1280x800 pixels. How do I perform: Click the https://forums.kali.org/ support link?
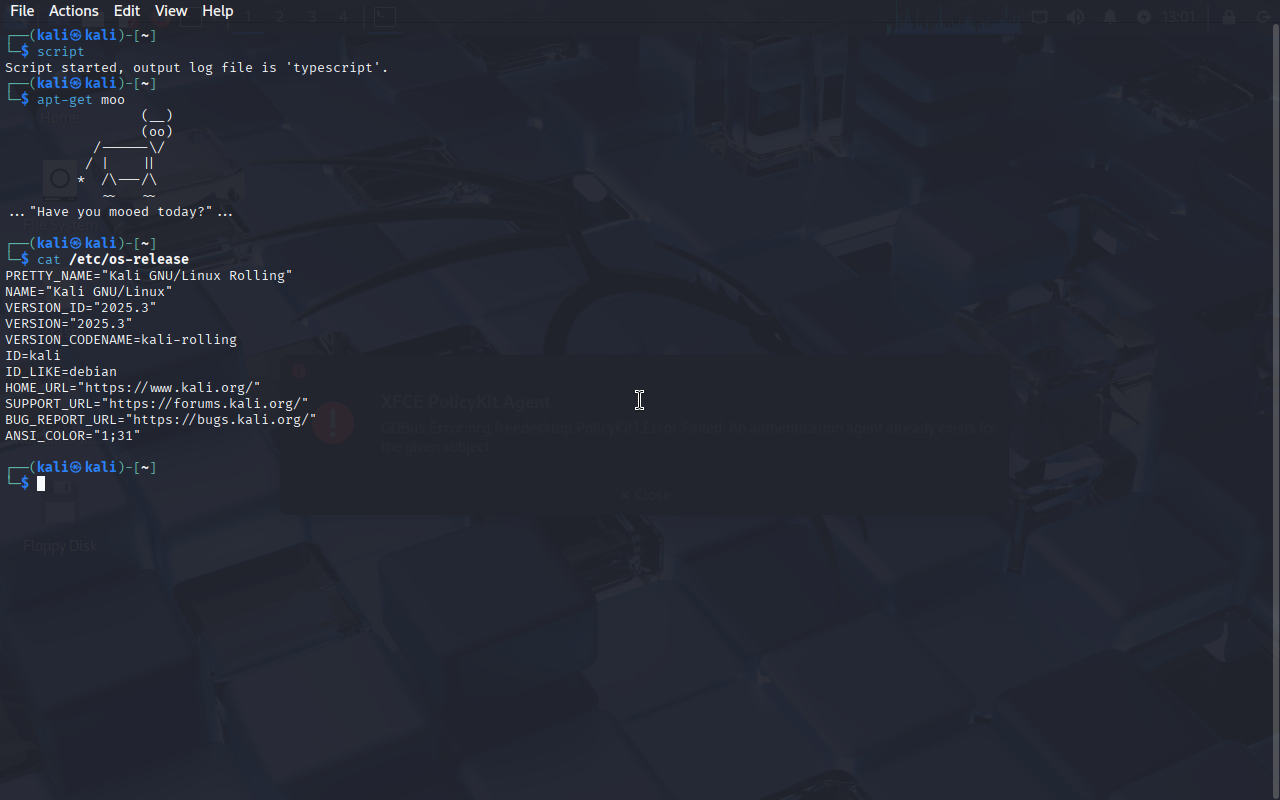point(204,403)
